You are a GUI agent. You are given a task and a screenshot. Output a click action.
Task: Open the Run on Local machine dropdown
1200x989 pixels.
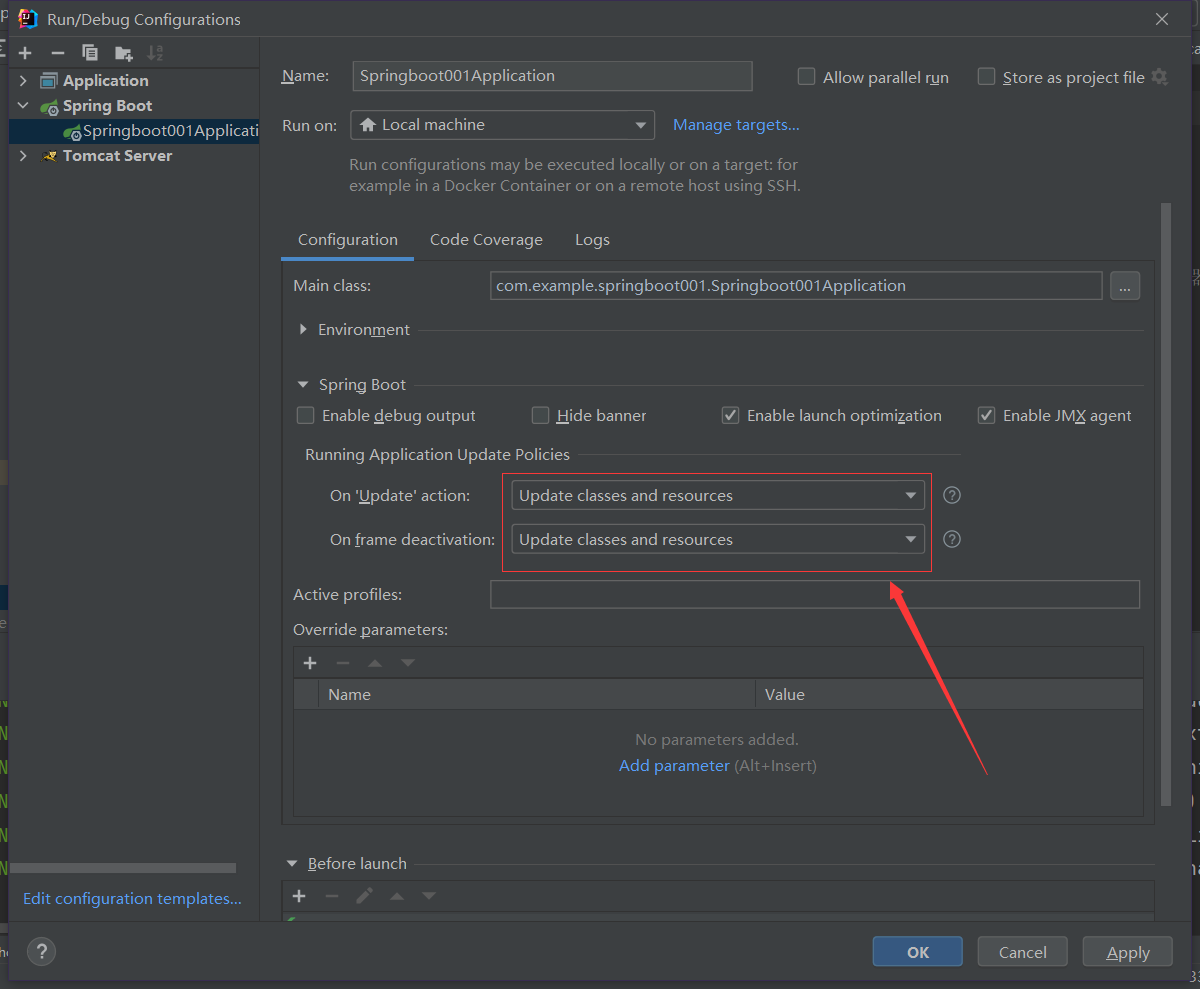click(x=503, y=125)
